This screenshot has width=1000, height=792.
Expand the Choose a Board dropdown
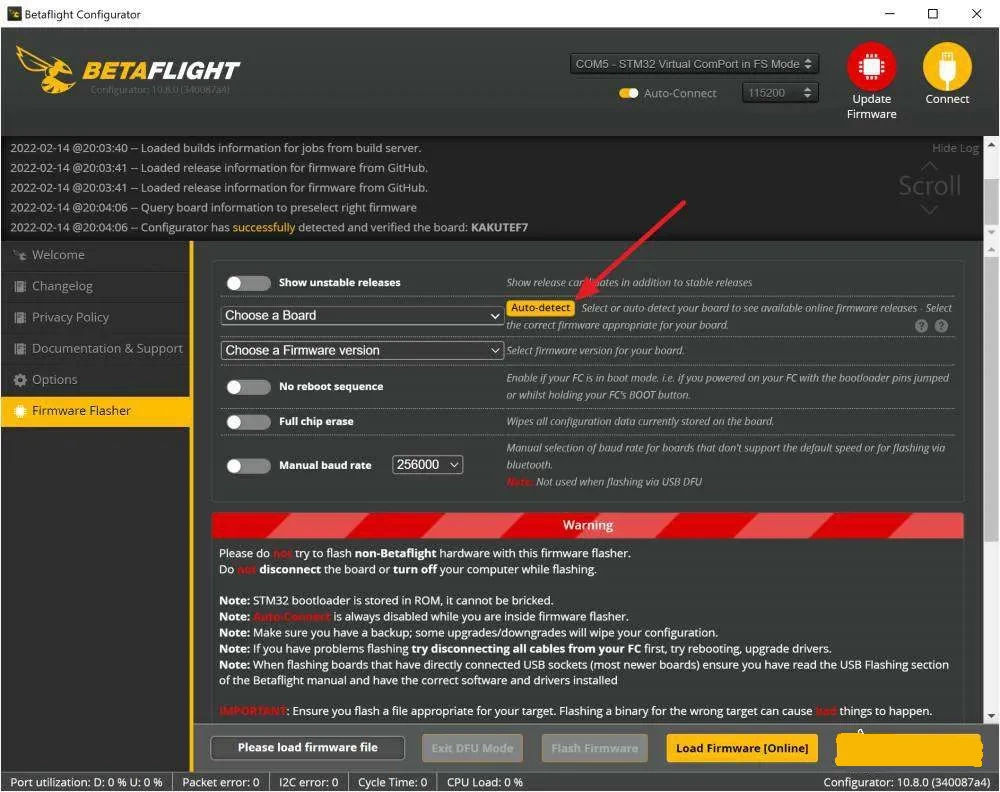tap(362, 316)
